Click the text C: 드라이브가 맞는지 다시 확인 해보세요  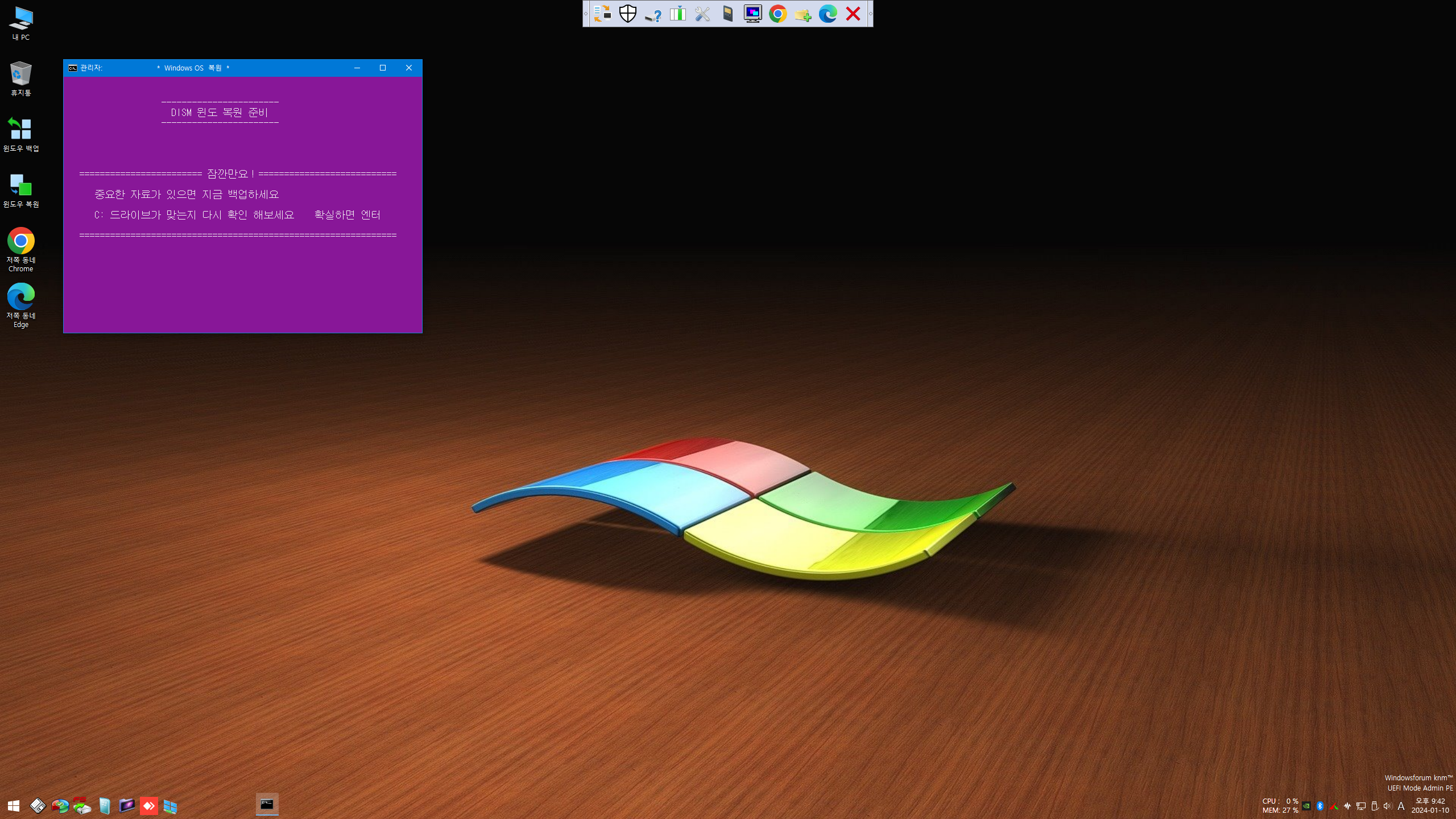click(x=194, y=215)
